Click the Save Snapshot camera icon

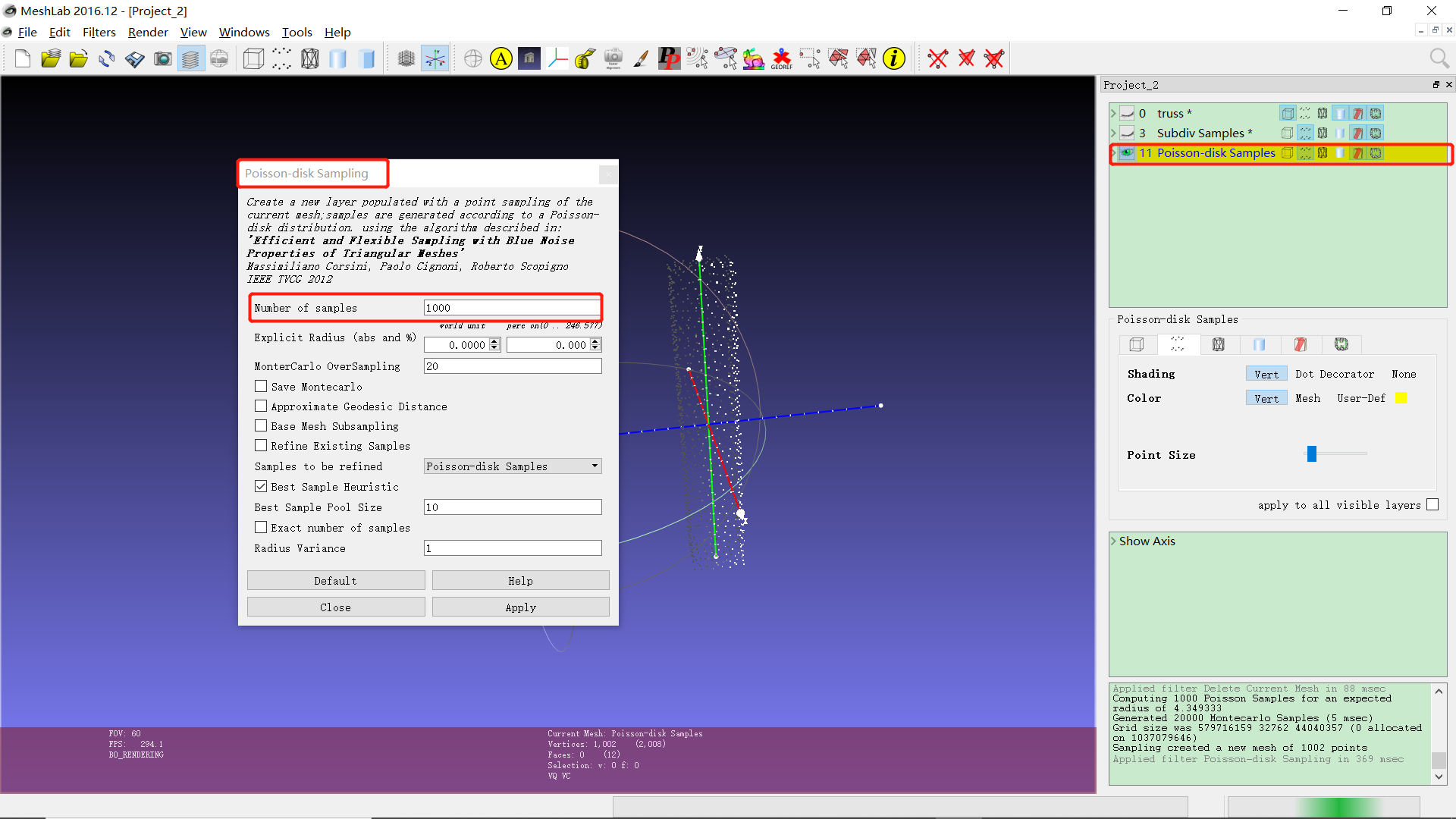162,58
